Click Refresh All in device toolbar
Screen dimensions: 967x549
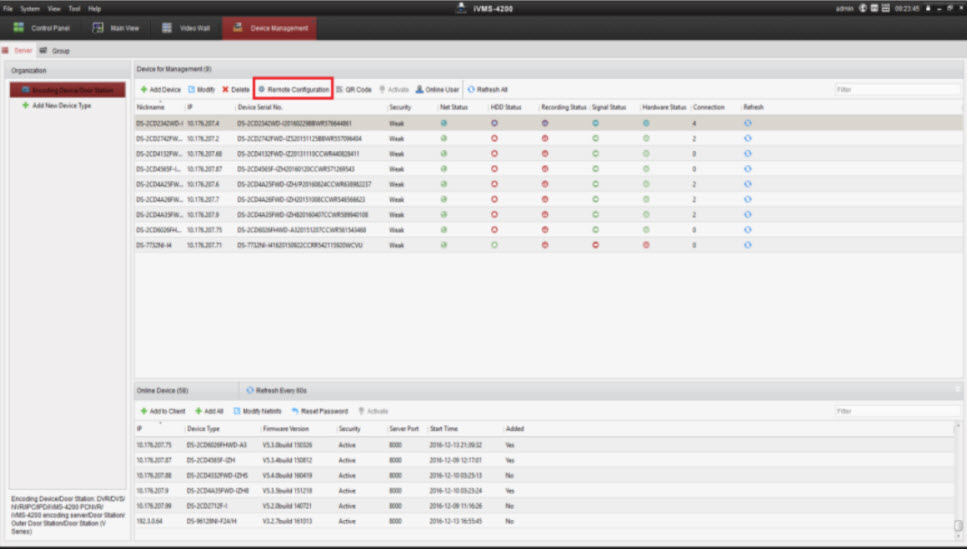[x=488, y=90]
